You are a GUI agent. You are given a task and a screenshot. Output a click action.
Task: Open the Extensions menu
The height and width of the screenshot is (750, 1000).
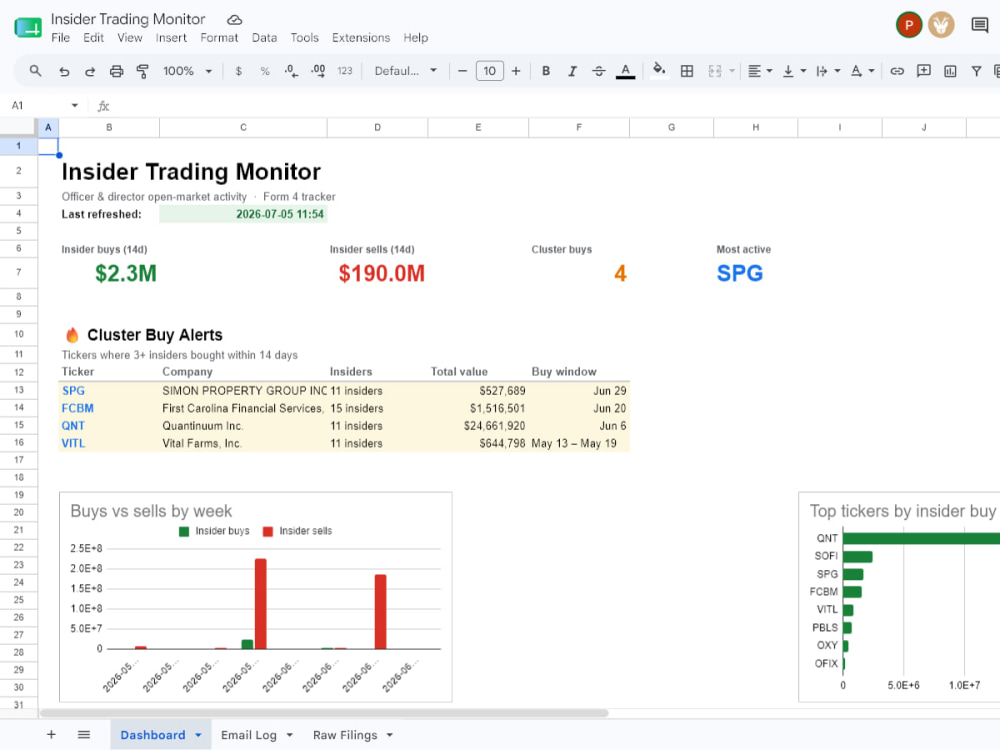[361, 38]
